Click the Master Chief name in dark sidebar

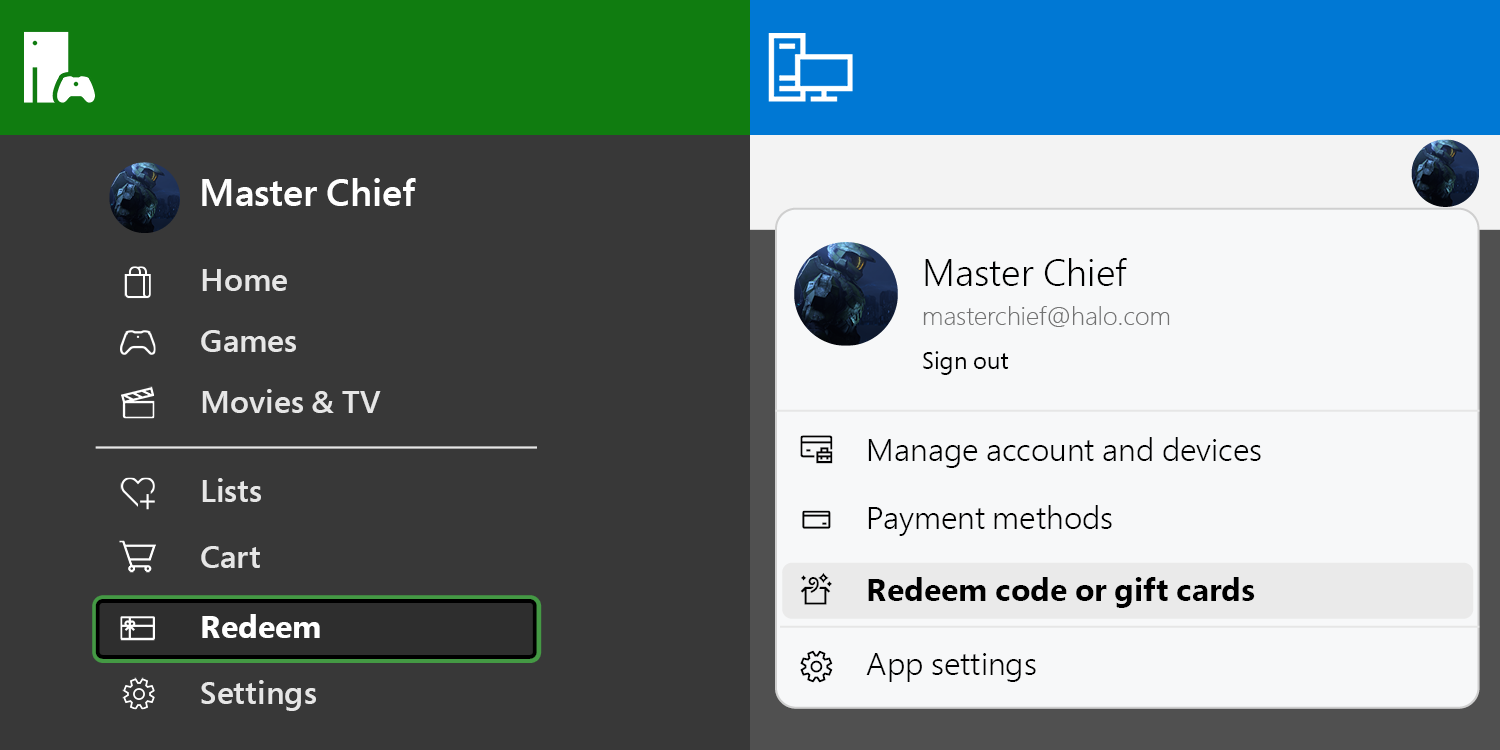[307, 193]
